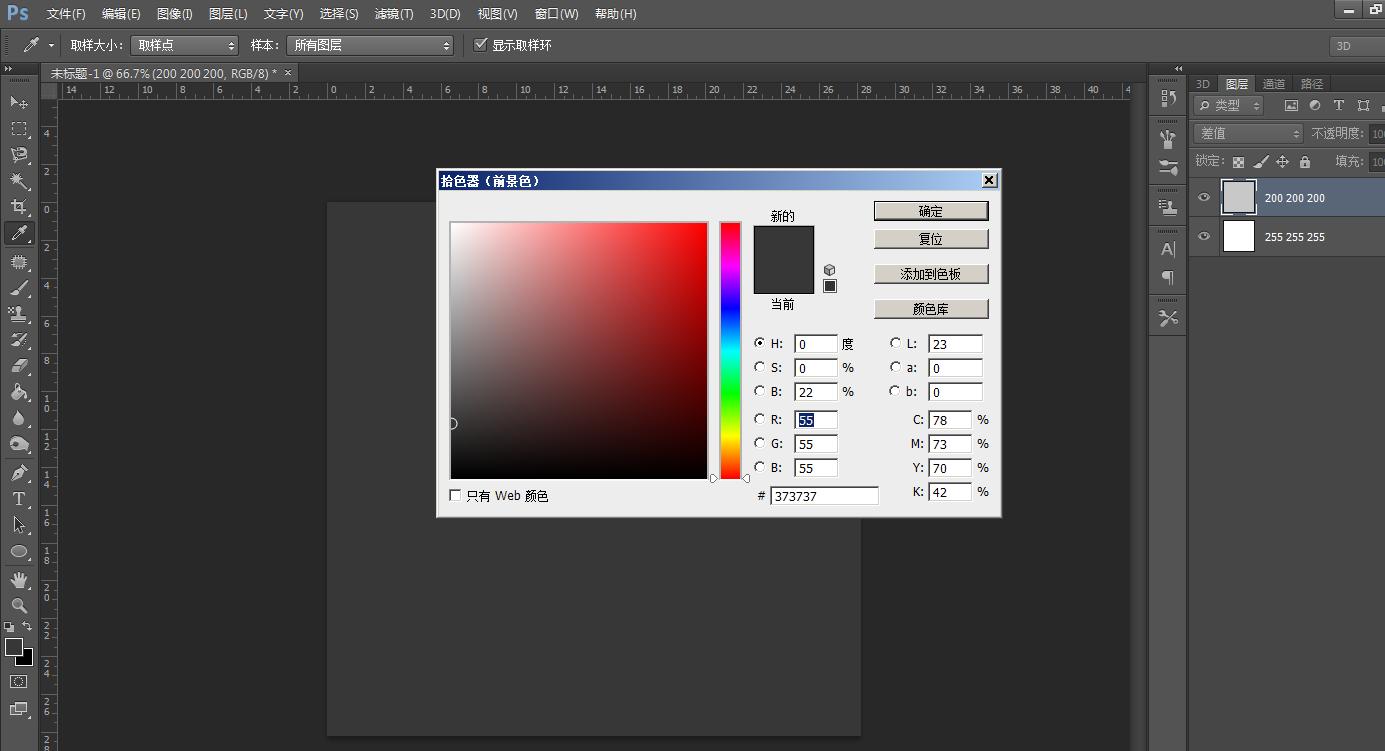Viewport: 1385px width, 751px height.
Task: Open the 差值 blend mode dropdown
Action: point(1248,133)
